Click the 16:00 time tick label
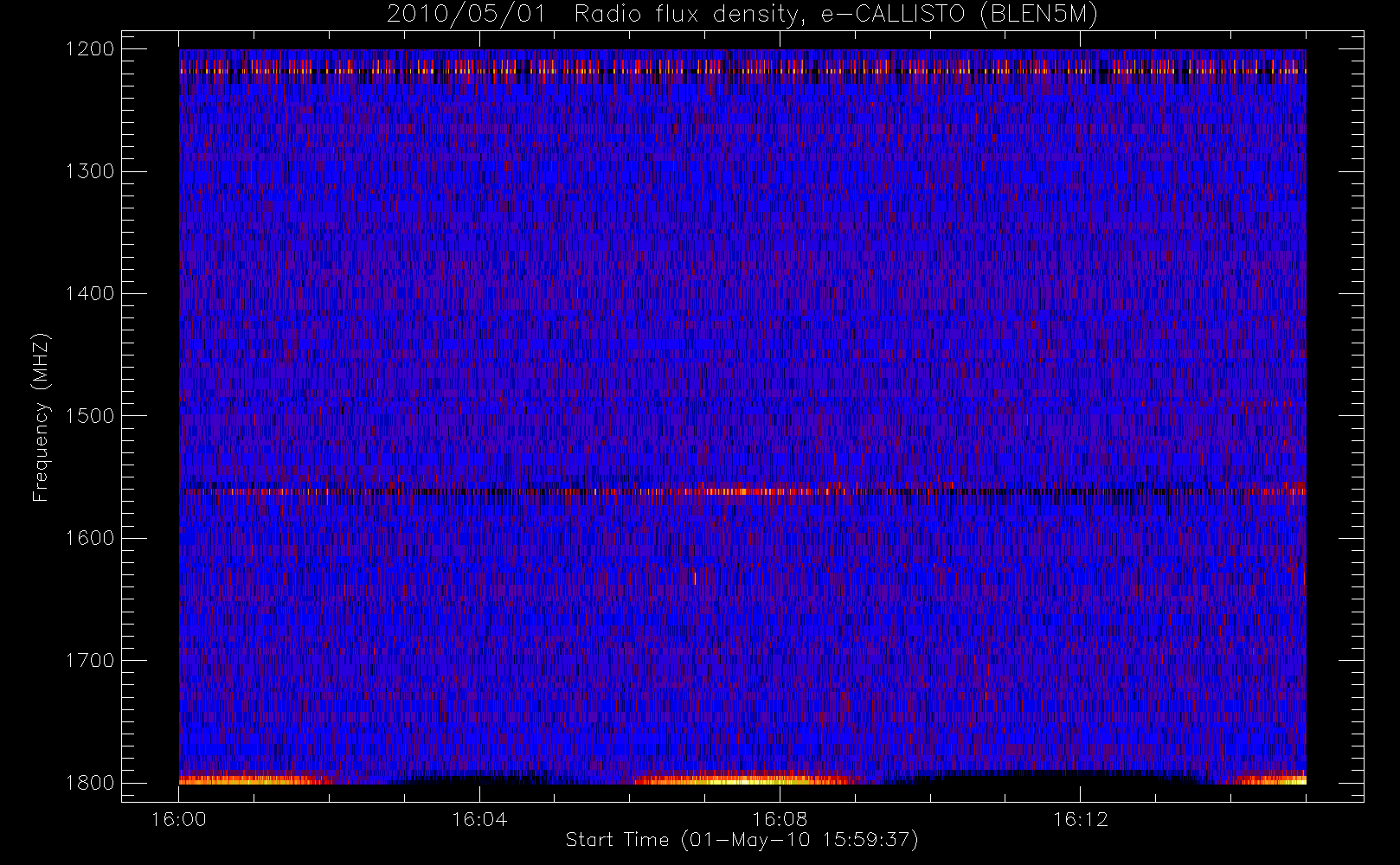1400x865 pixels. (179, 819)
